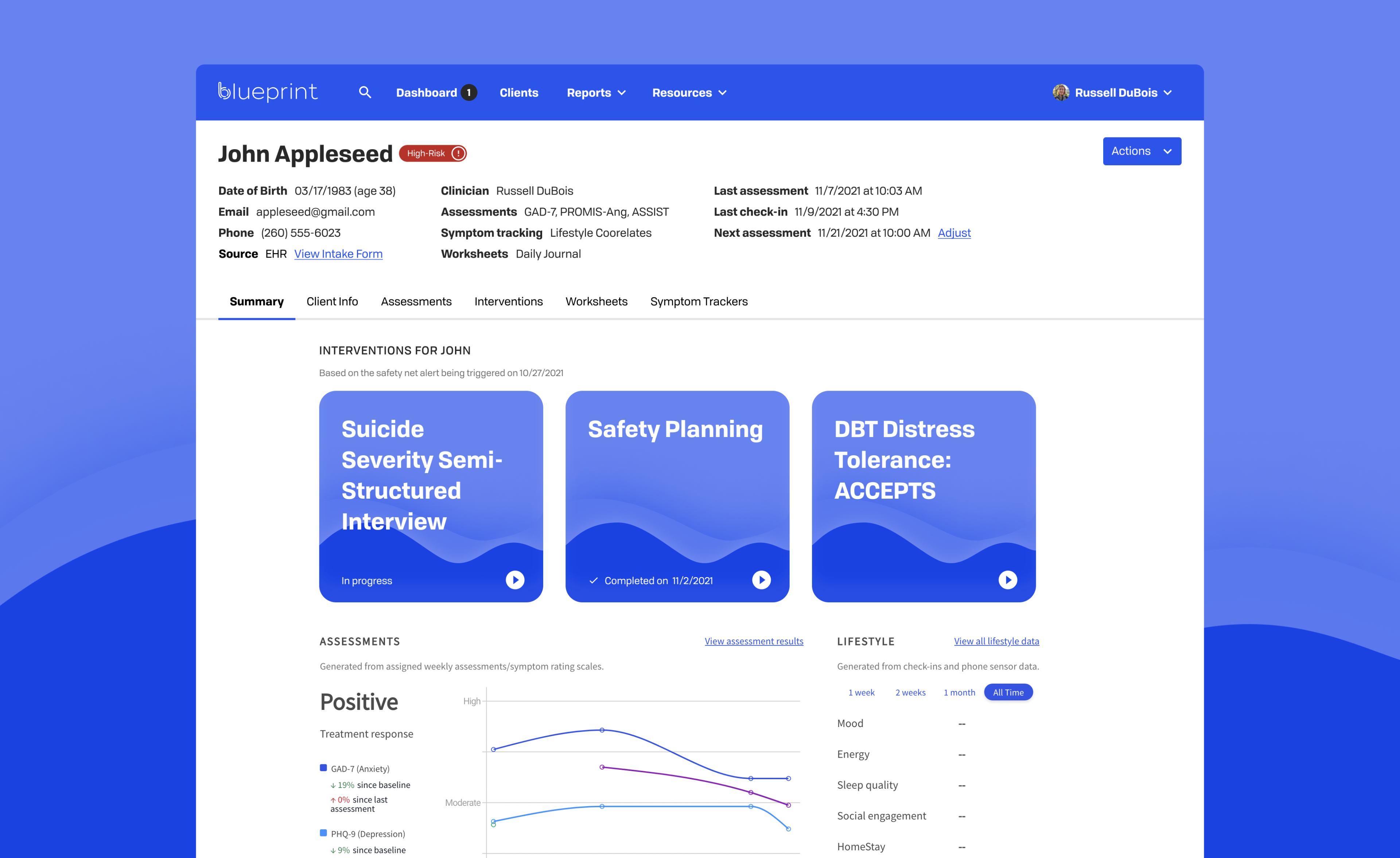The height and width of the screenshot is (858, 1400).
Task: Click the Blueprint logo
Action: 268,92
